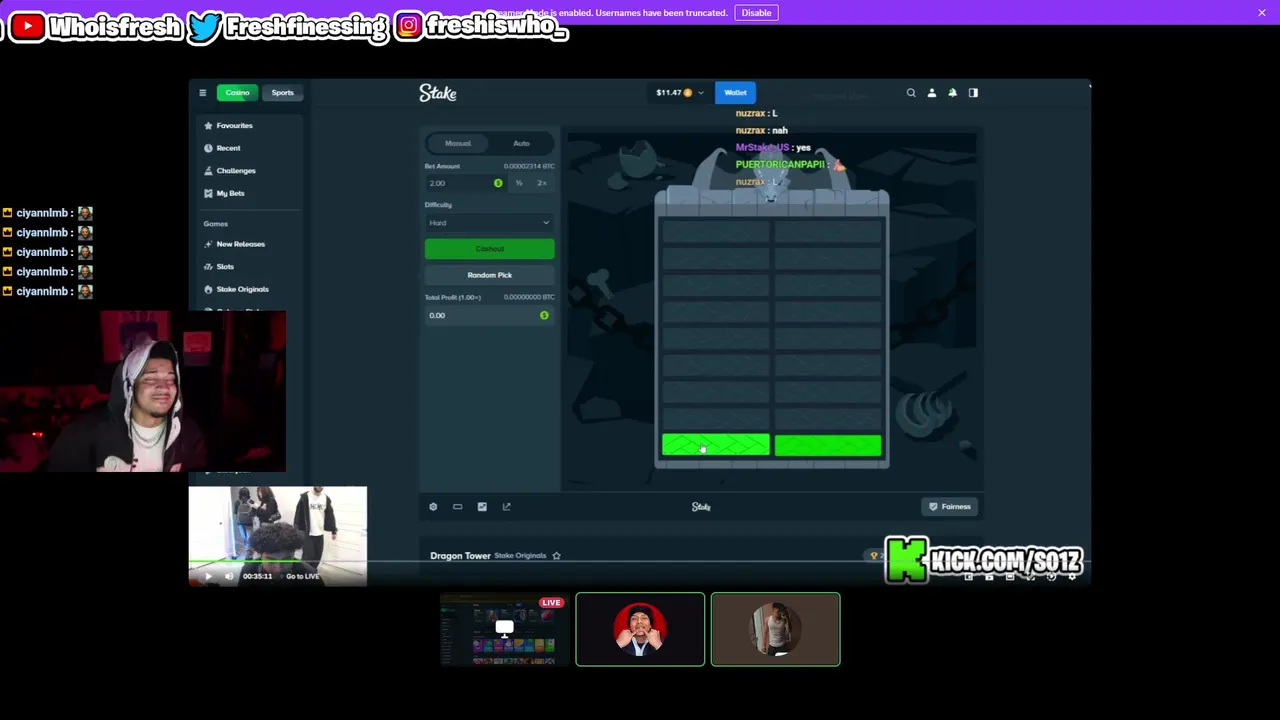Close the streamer mode banner
1280x720 pixels.
1262,12
